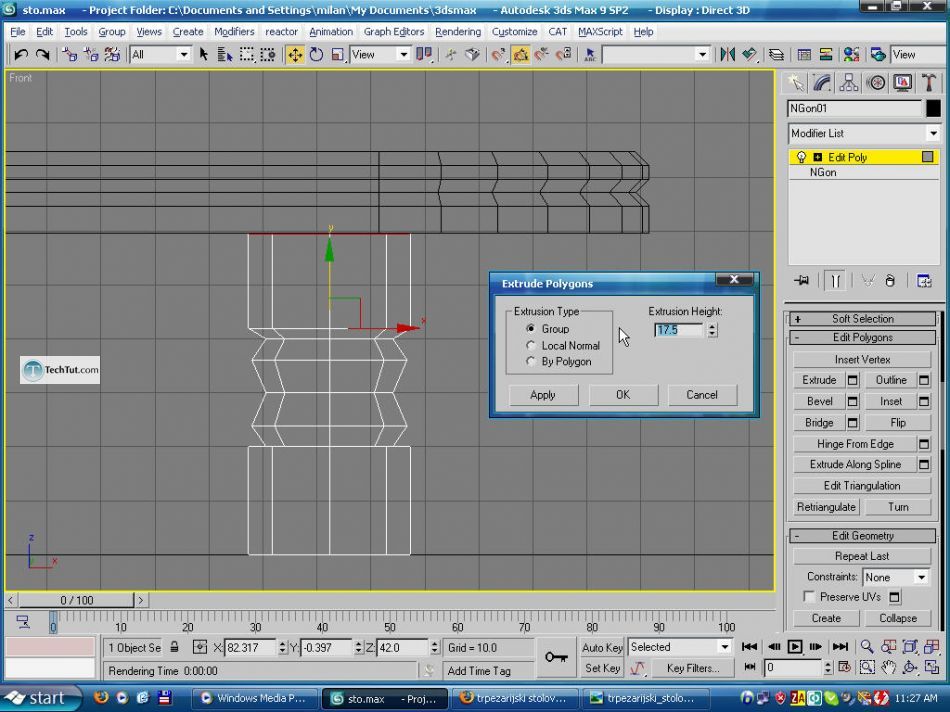Open reference coordinate View dropdown

tap(403, 55)
